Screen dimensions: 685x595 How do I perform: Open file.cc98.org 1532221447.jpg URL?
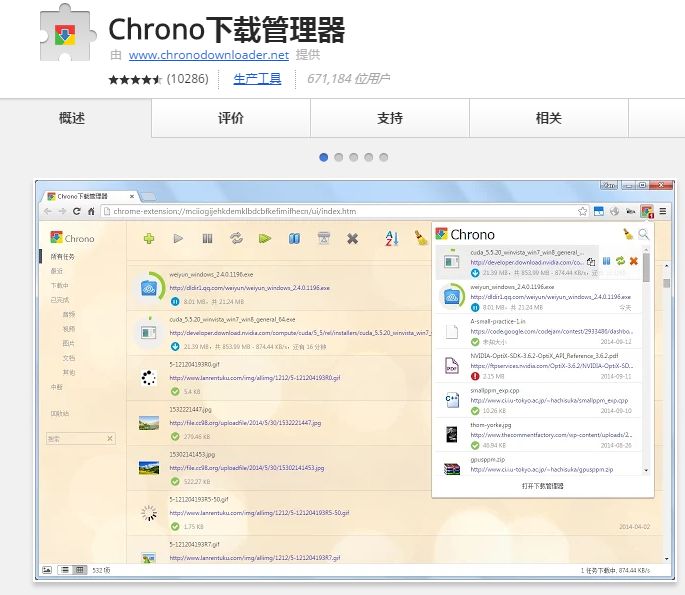(245, 423)
